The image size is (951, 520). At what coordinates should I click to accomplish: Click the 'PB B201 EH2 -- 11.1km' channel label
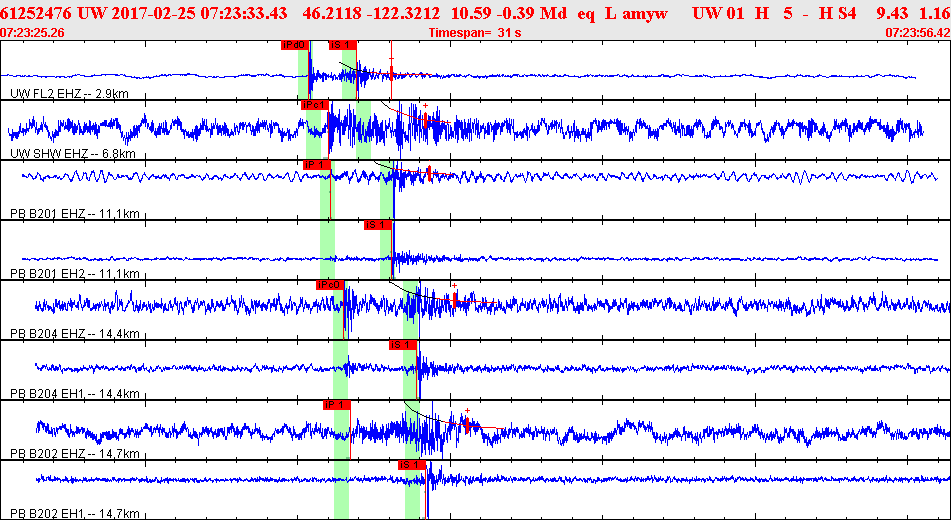click(75, 274)
